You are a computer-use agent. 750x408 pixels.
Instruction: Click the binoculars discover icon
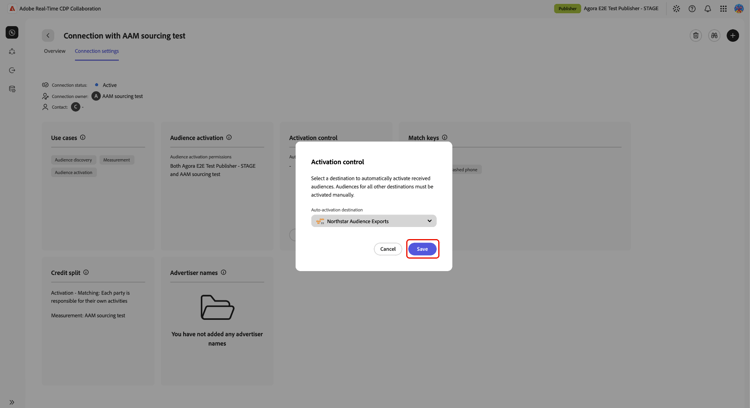click(714, 35)
